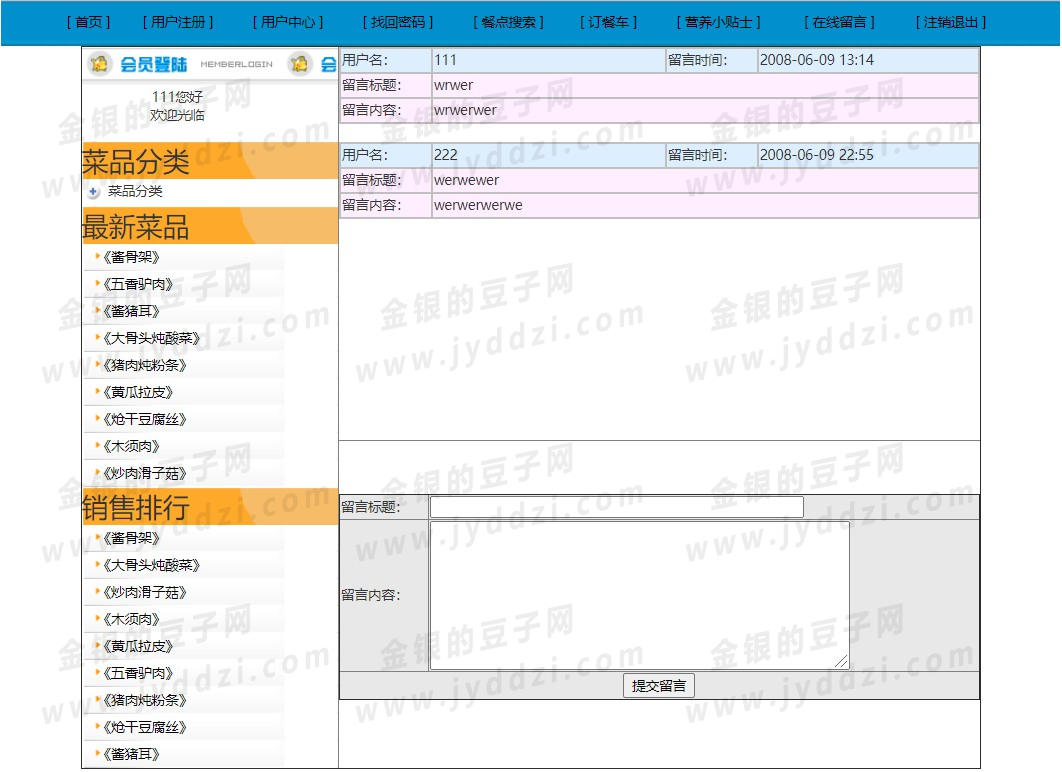Image resolution: width=1062 pixels, height=772 pixels.
Task: Focus the 留言标题 input field
Action: click(x=616, y=507)
